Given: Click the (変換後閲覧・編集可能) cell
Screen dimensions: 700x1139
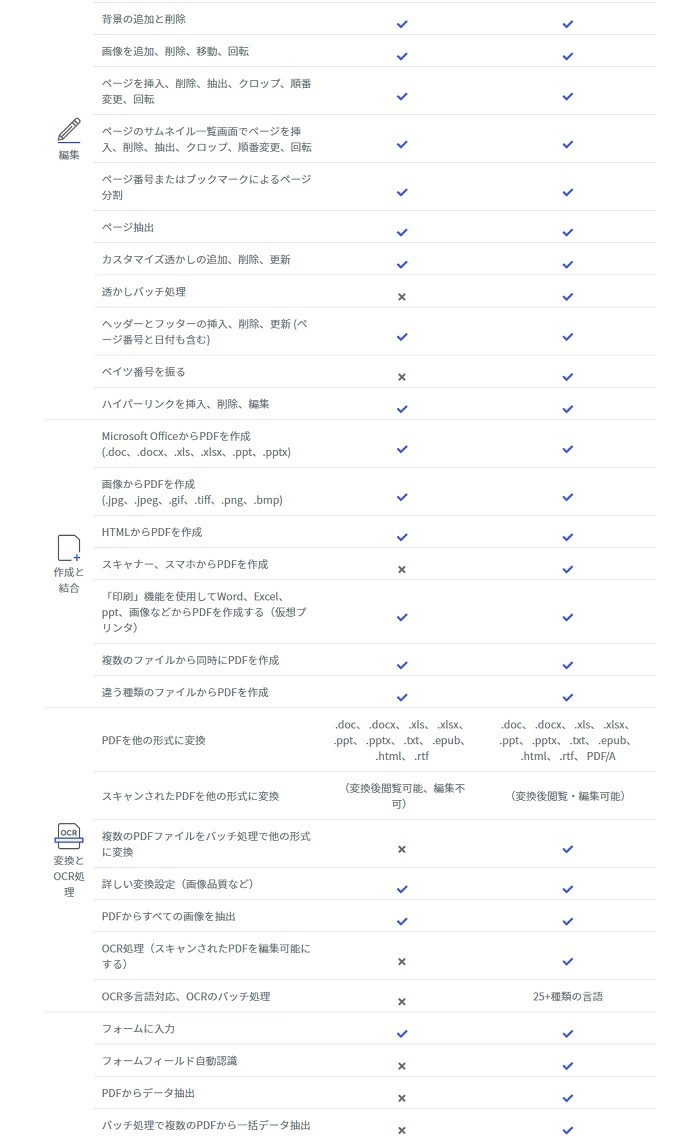Looking at the screenshot, I should click(x=568, y=796).
